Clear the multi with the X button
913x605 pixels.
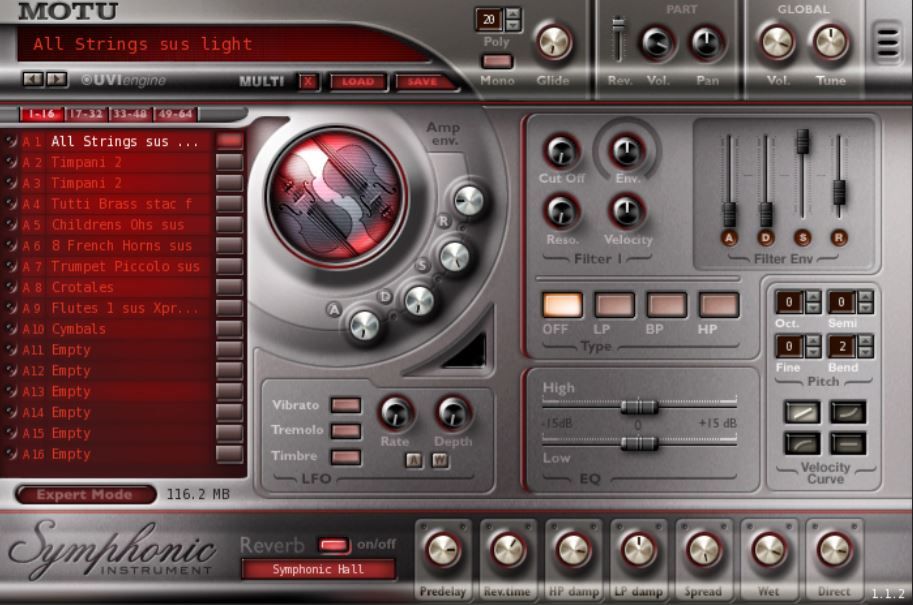tap(308, 82)
